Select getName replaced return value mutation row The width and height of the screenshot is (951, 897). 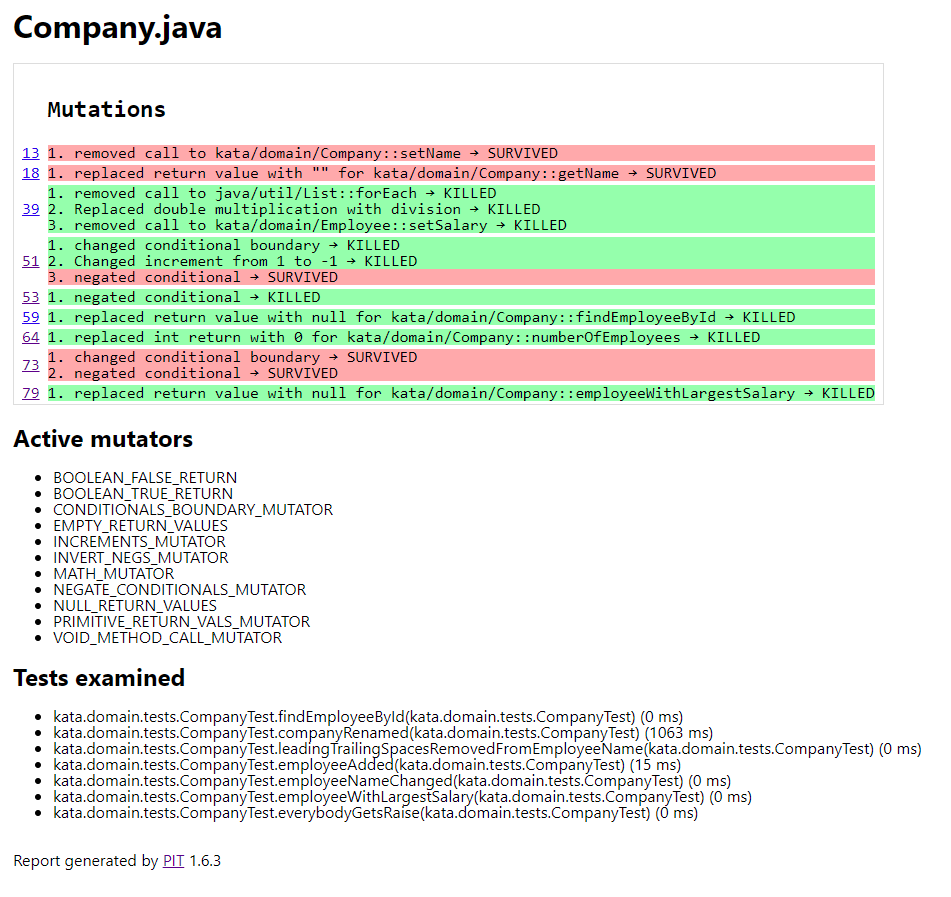(x=461, y=173)
